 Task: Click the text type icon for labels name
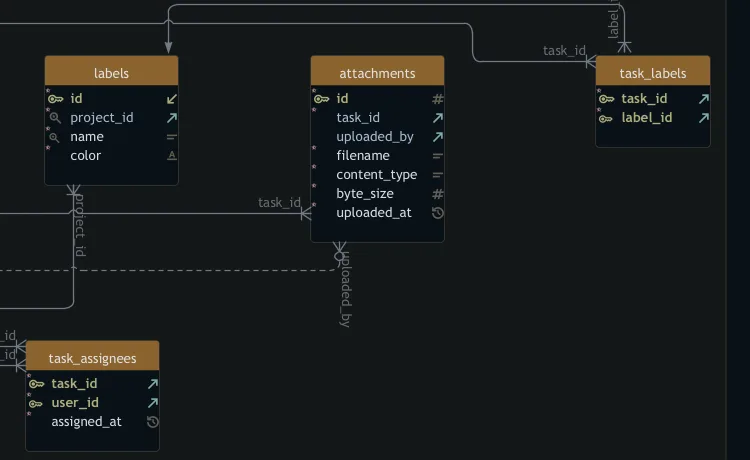pyautogui.click(x=172, y=137)
